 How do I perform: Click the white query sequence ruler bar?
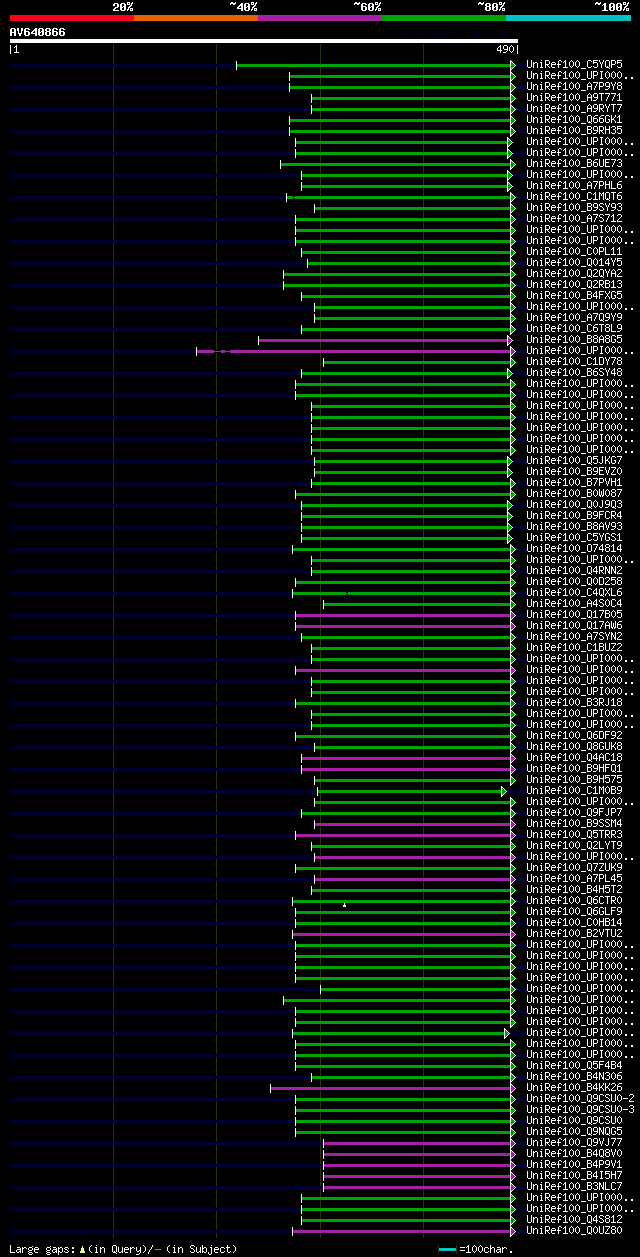click(264, 41)
